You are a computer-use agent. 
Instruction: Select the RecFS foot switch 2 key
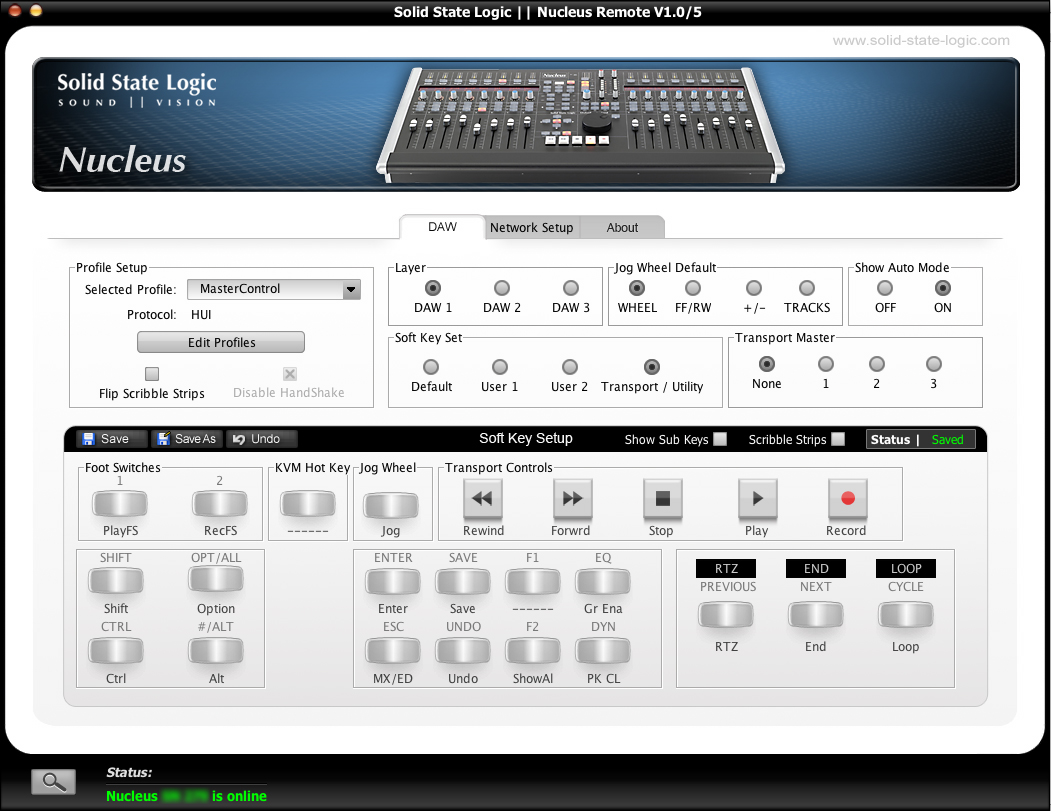pos(220,504)
